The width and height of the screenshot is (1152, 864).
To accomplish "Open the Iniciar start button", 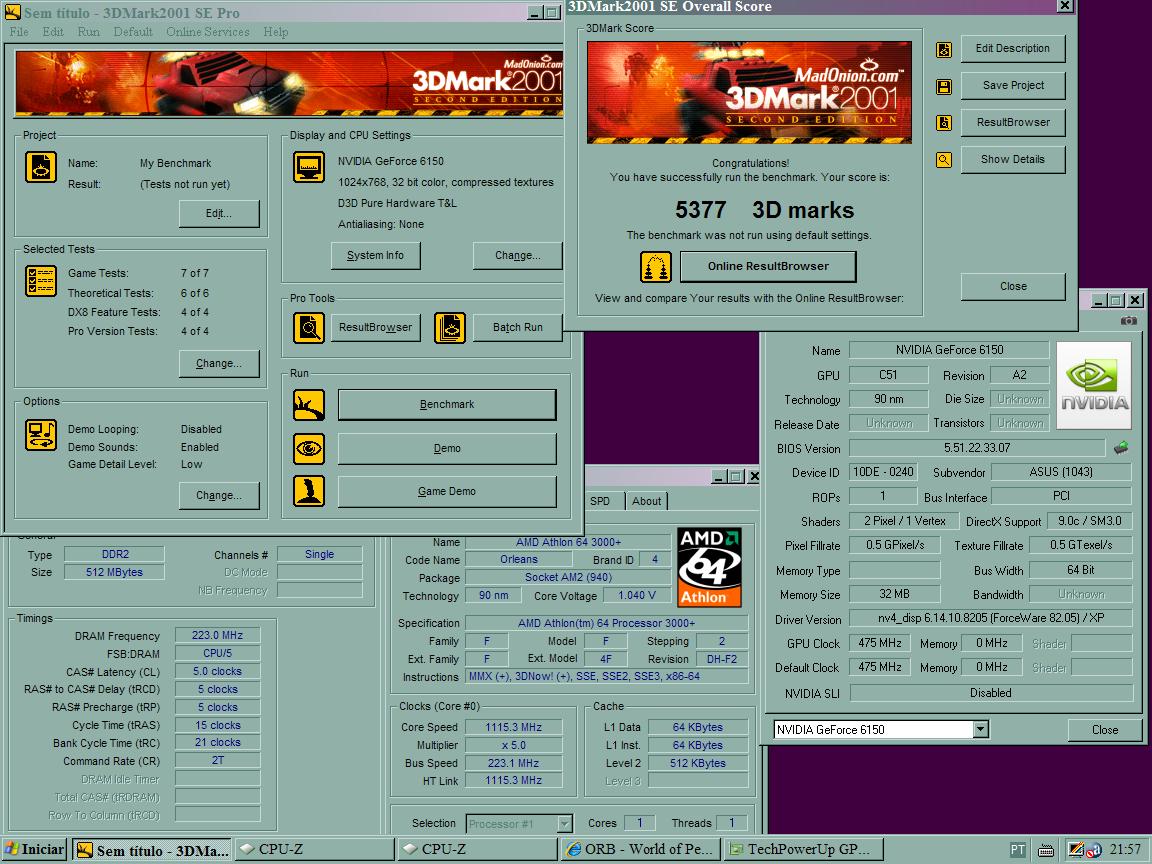I will (x=35, y=850).
